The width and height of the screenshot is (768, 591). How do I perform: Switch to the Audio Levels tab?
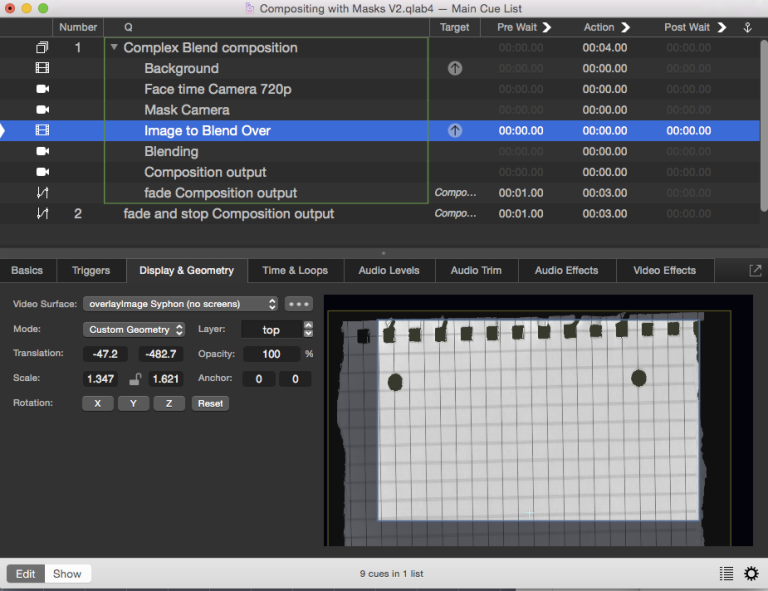[389, 270]
